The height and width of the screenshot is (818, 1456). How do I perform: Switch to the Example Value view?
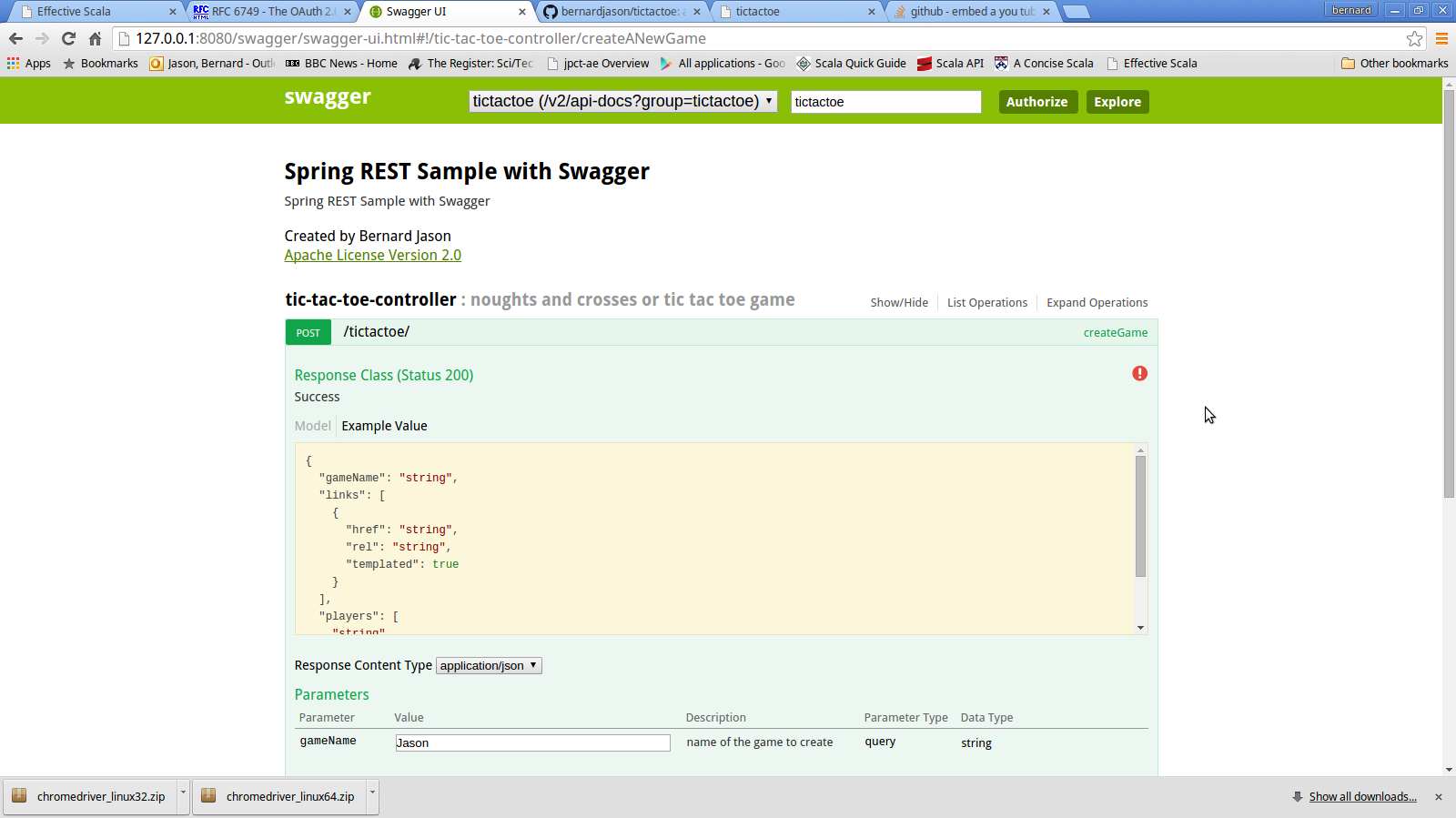384,426
